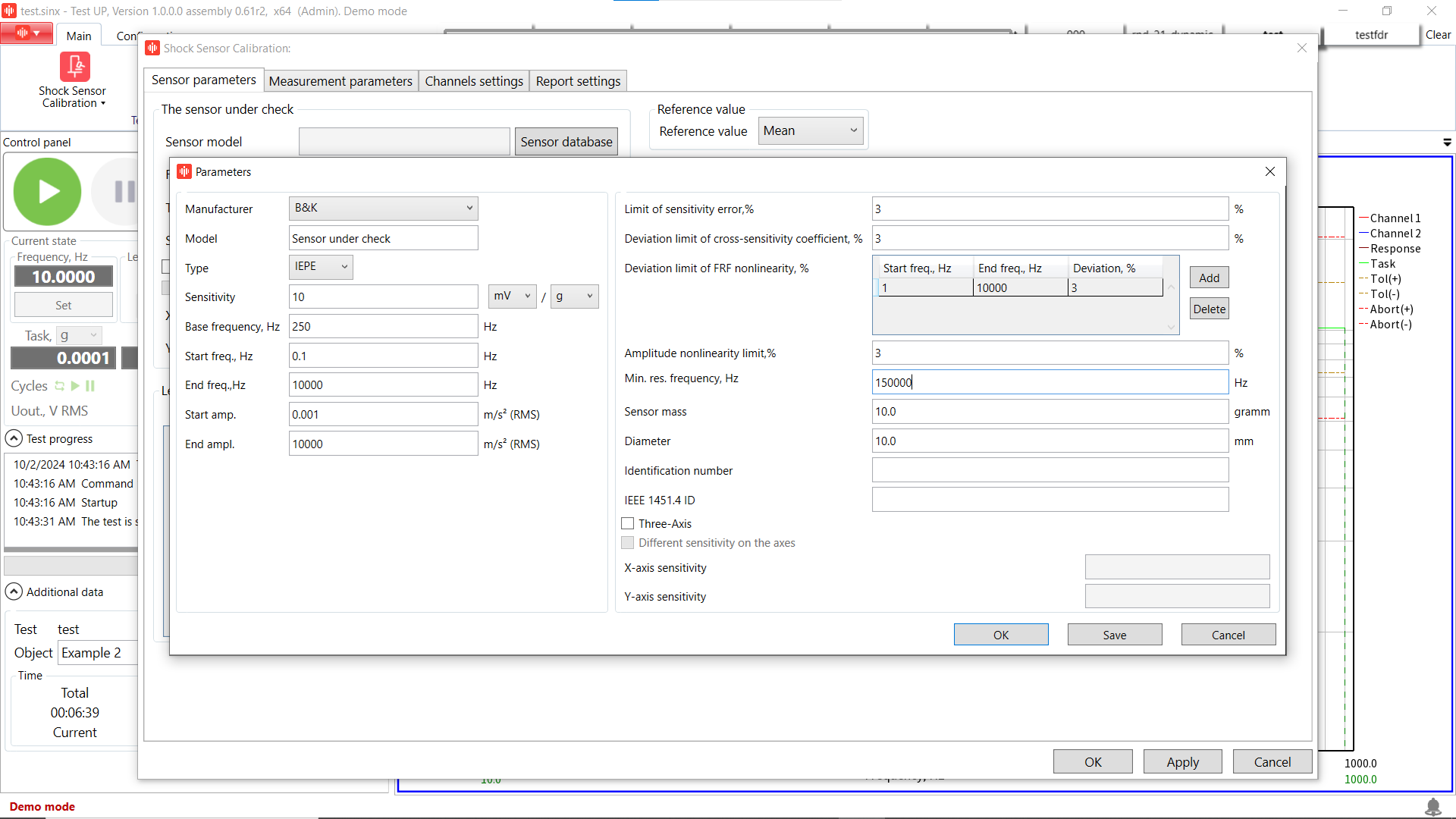
Task: Click Cancel in Shock Sensor Calibration dialog
Action: [1272, 762]
